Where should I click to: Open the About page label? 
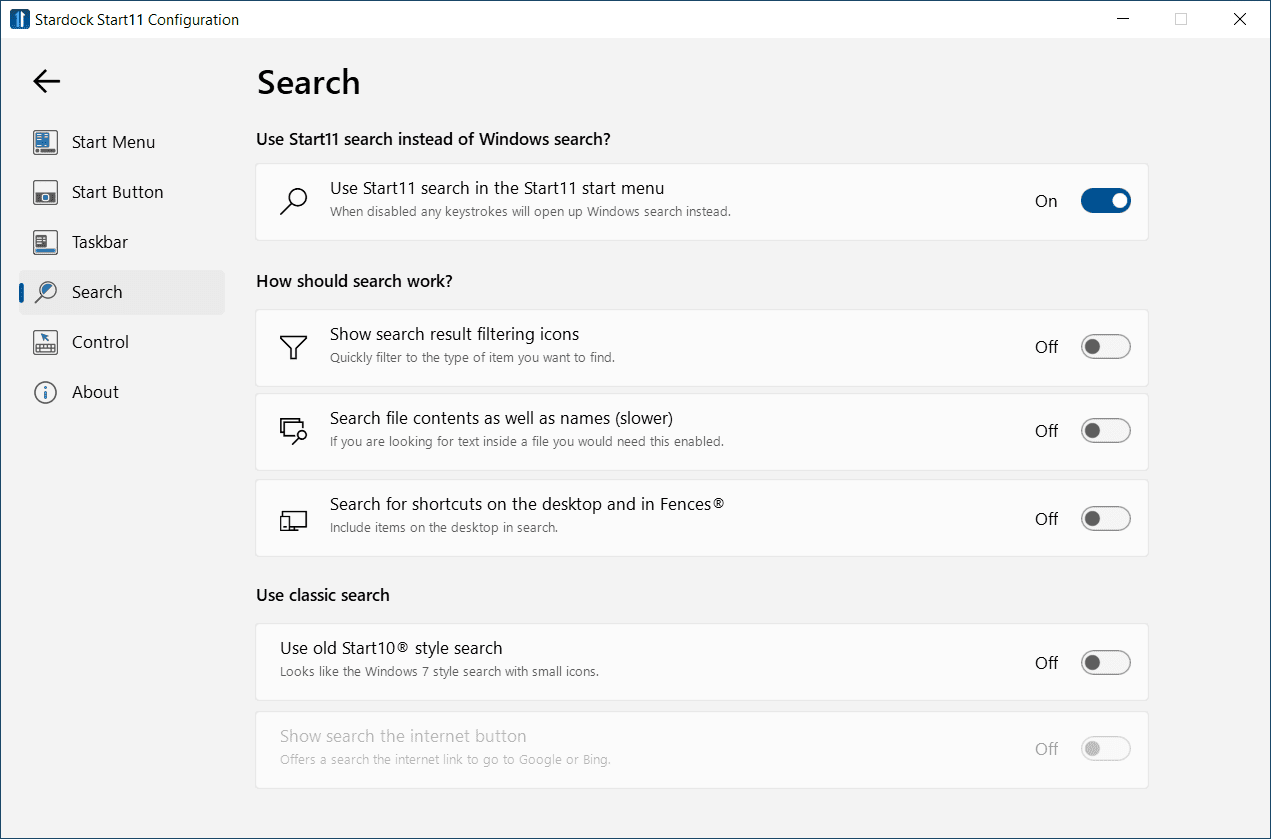95,392
